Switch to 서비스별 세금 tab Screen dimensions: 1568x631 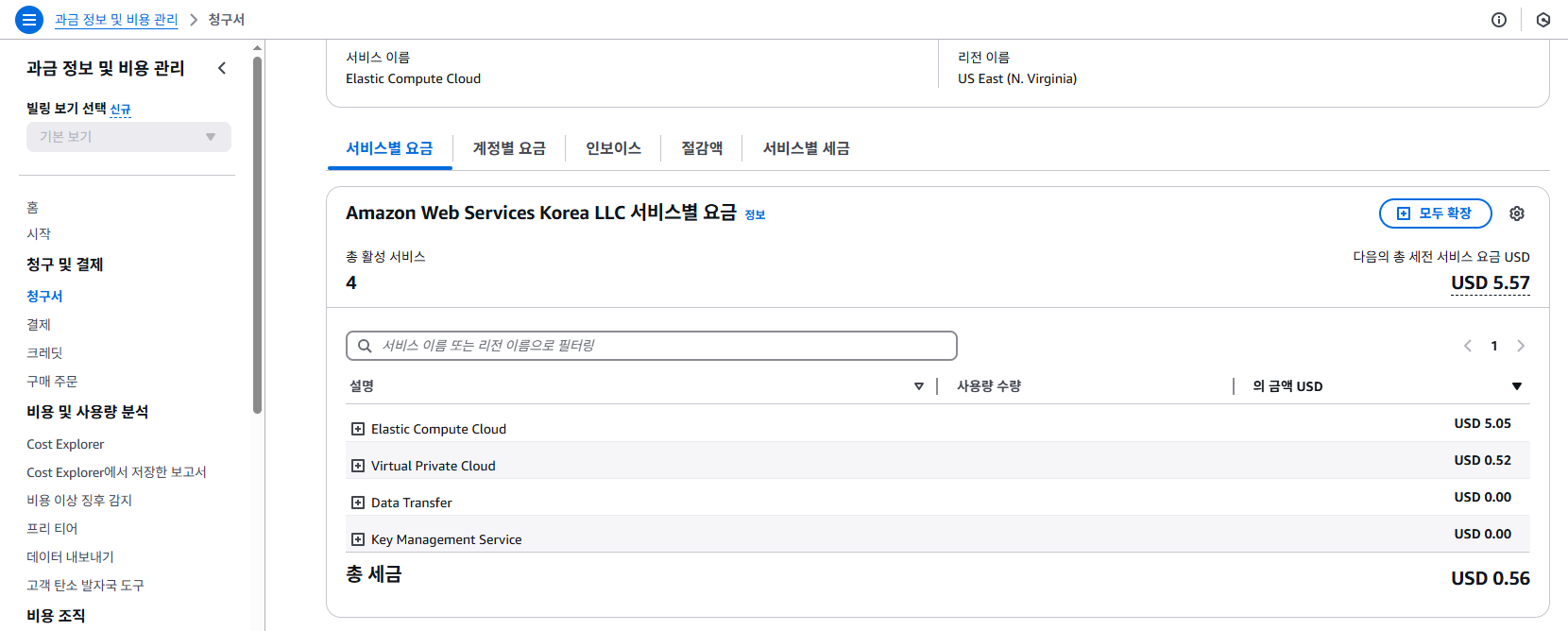click(x=806, y=148)
